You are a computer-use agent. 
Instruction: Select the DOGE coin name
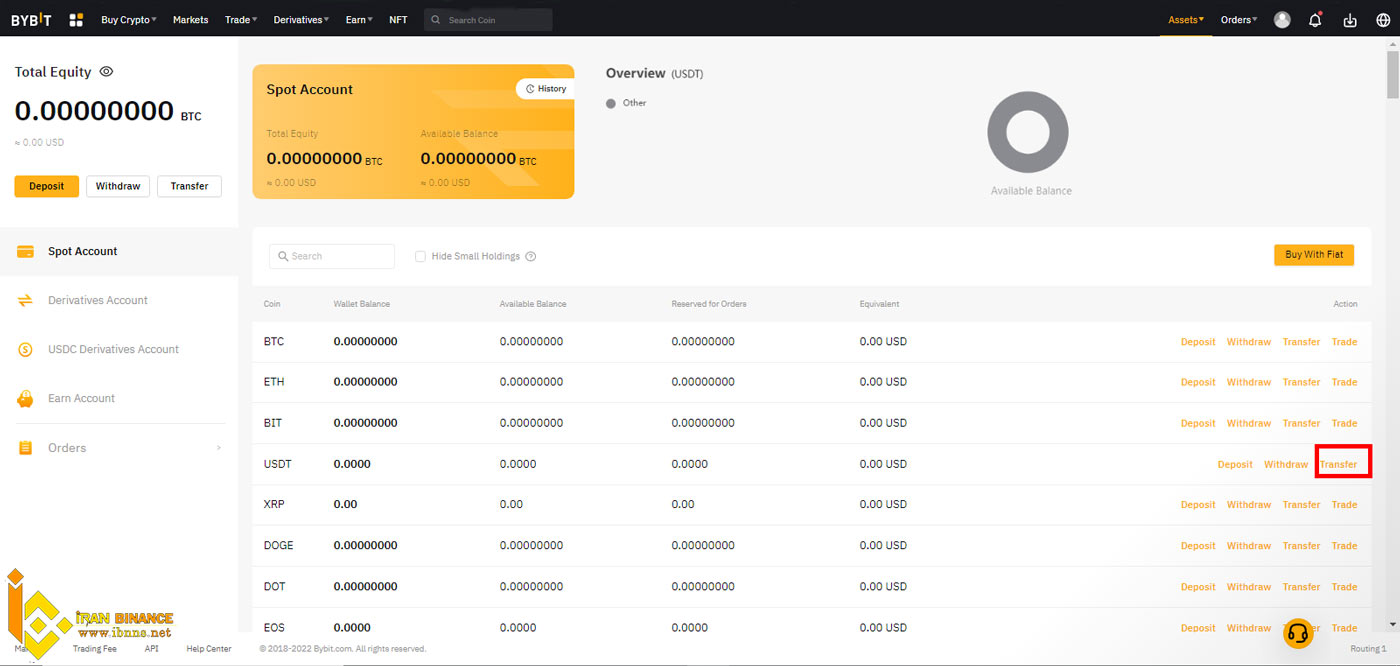coord(279,546)
